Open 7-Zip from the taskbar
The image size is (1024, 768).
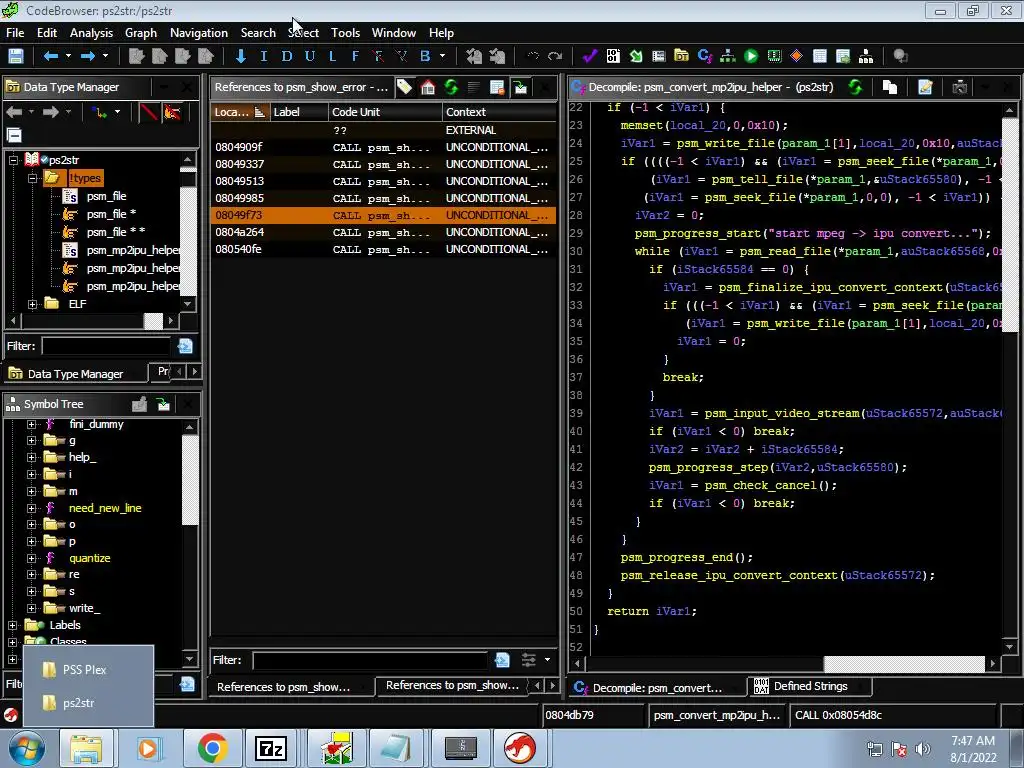[x=271, y=748]
